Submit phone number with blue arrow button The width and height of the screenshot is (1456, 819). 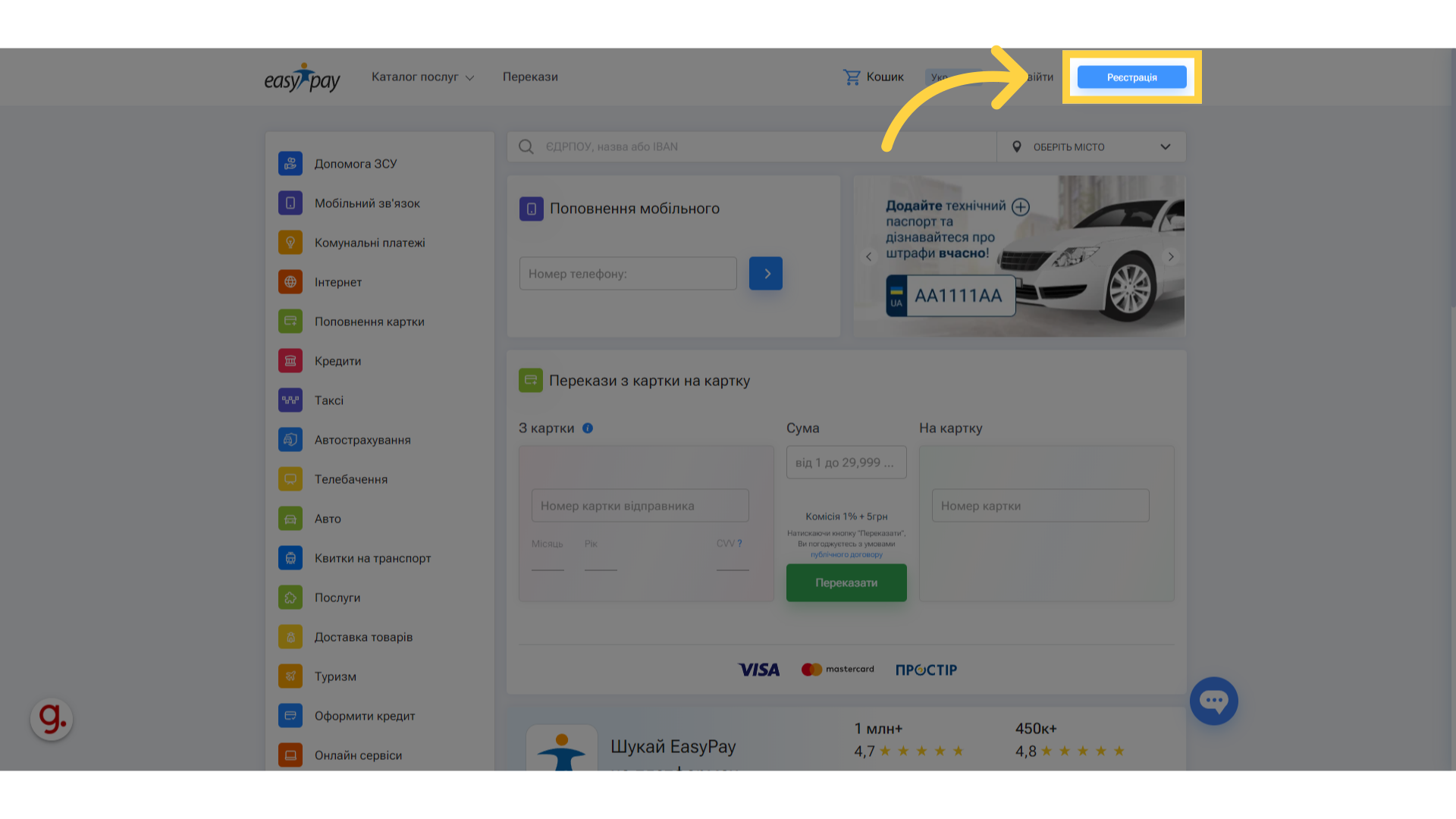766,274
